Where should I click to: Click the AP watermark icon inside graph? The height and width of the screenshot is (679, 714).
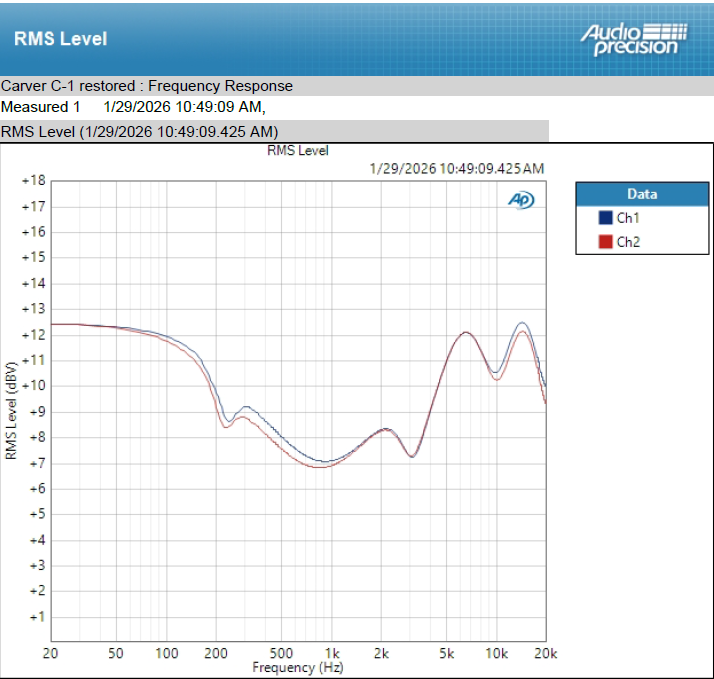[x=521, y=200]
